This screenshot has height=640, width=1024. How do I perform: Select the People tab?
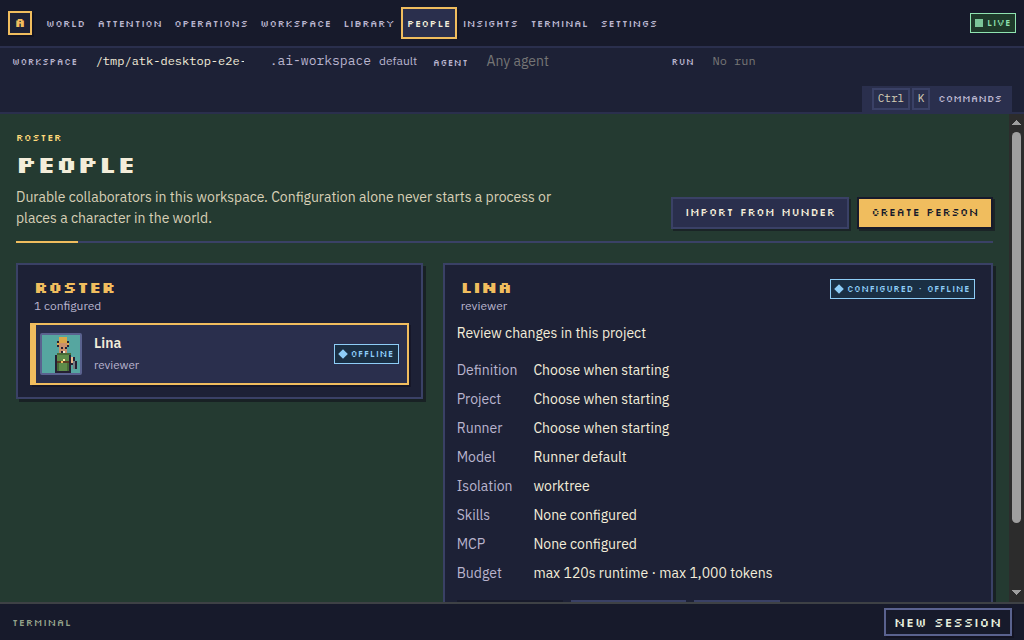(x=429, y=24)
